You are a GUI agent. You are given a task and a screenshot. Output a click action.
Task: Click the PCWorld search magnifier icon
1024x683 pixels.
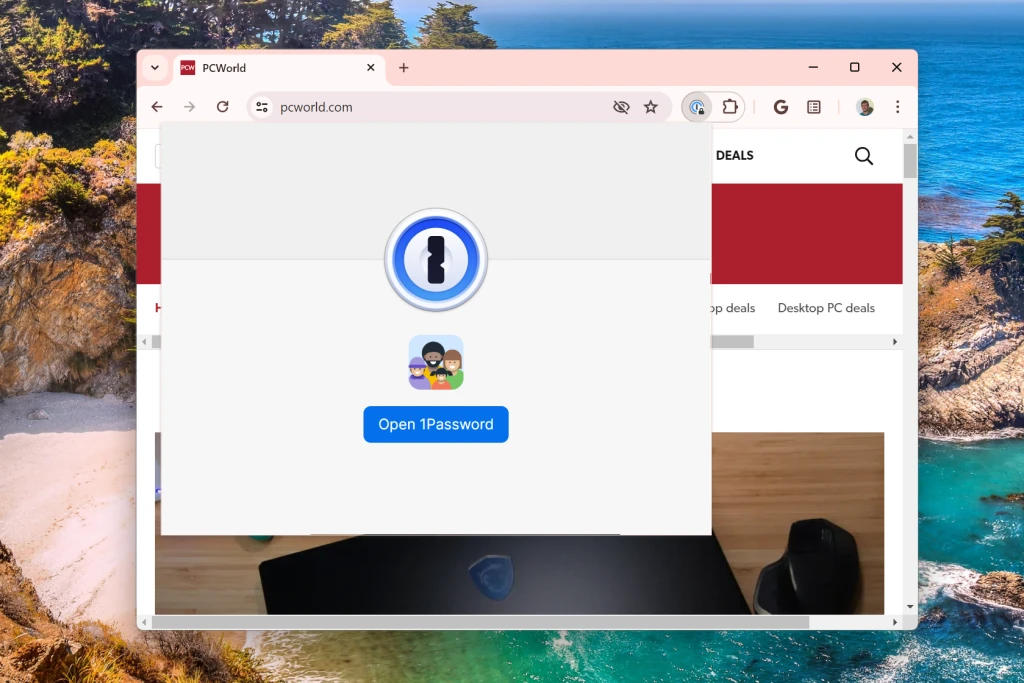[864, 156]
